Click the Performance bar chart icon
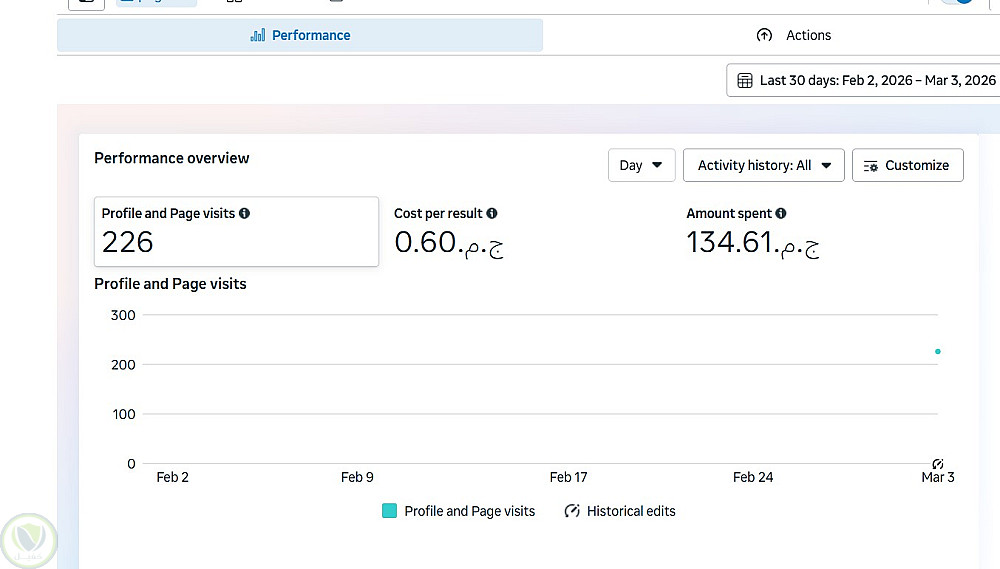The width and height of the screenshot is (1000, 569). click(257, 35)
